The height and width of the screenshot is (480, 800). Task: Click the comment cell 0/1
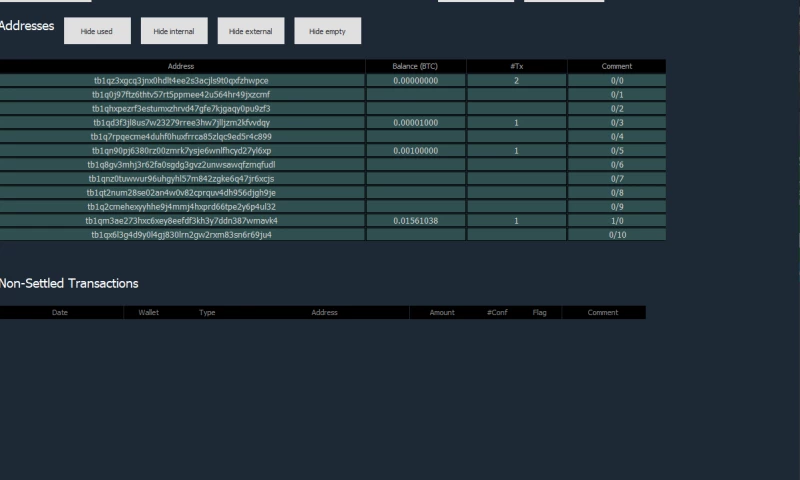point(617,94)
